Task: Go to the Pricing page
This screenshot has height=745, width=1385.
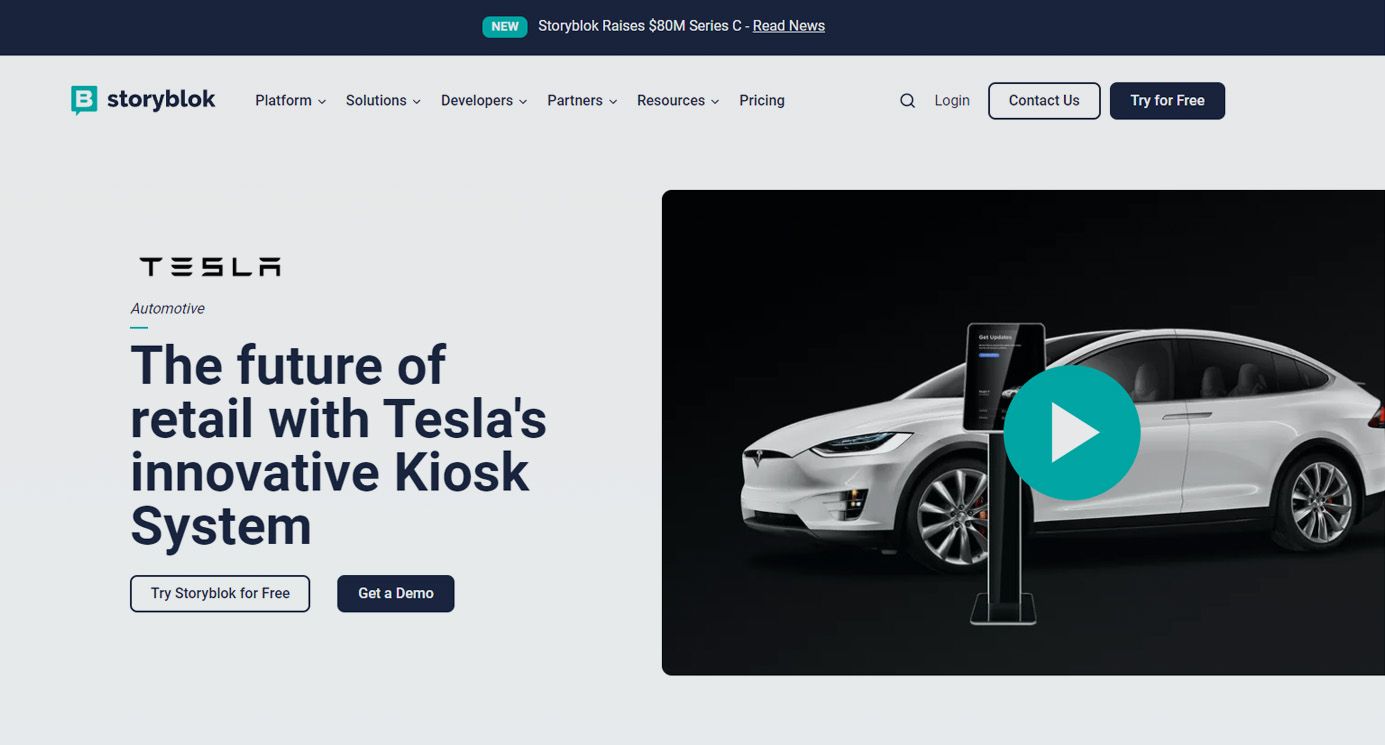Action: coord(762,101)
